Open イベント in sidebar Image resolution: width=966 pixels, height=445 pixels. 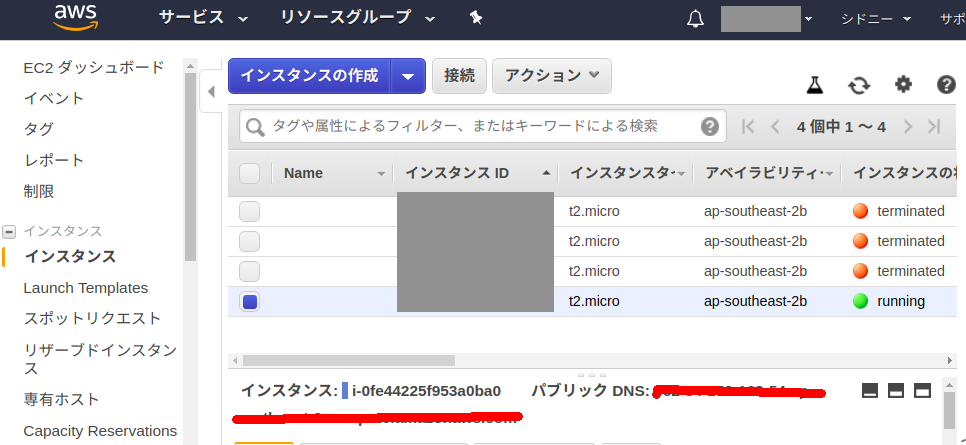(x=54, y=98)
